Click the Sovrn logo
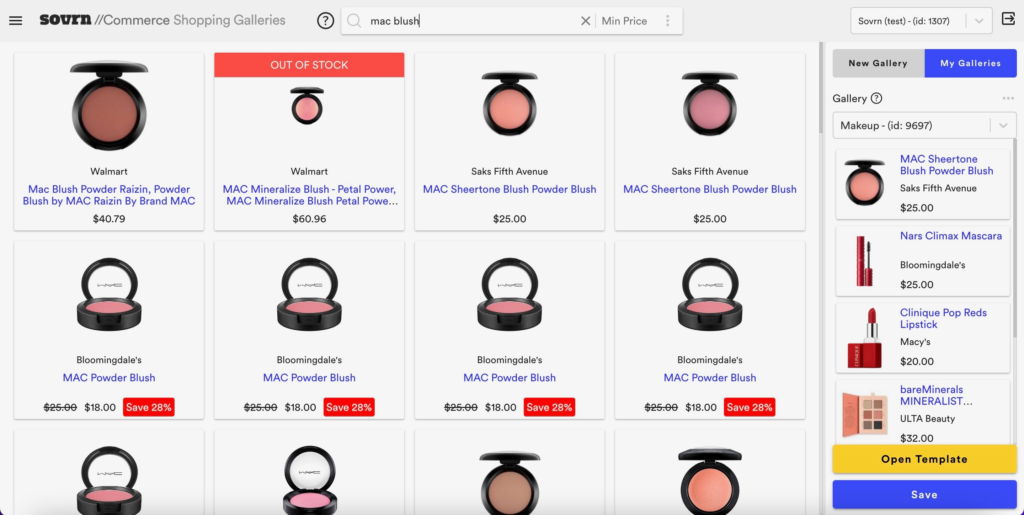Screen dimensions: 1024x515 [65, 20]
